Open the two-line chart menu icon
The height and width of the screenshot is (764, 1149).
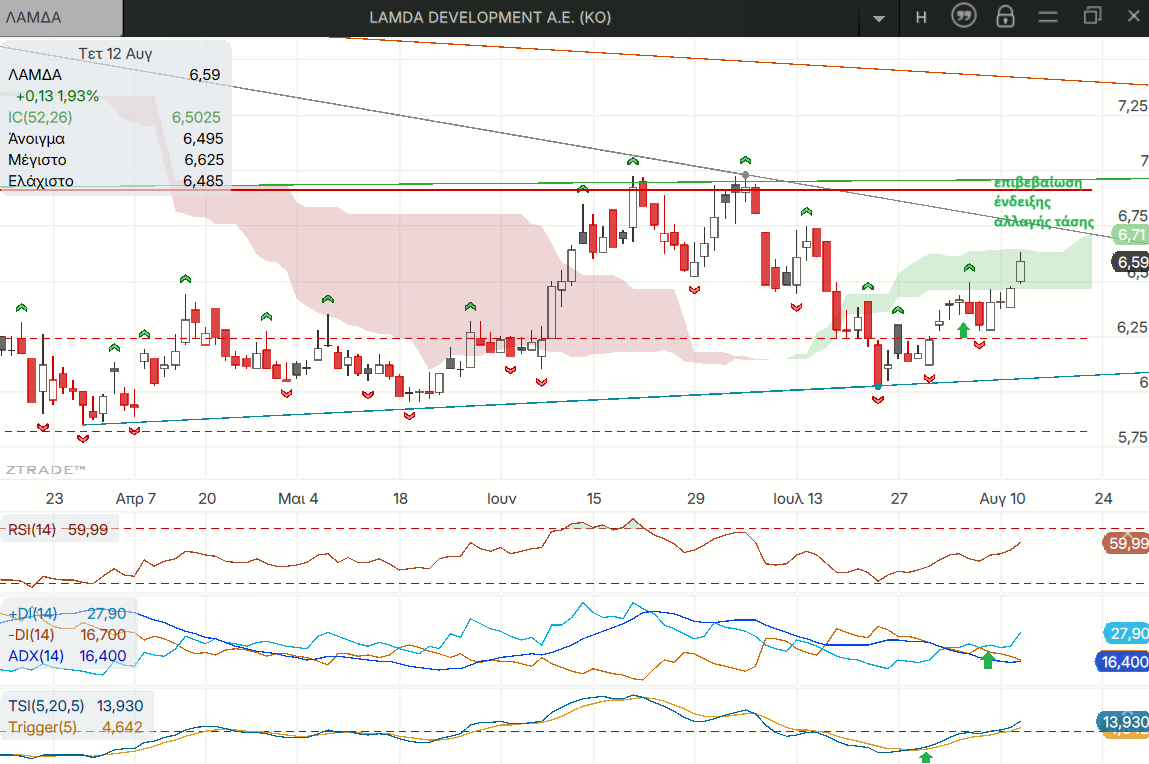1048,17
